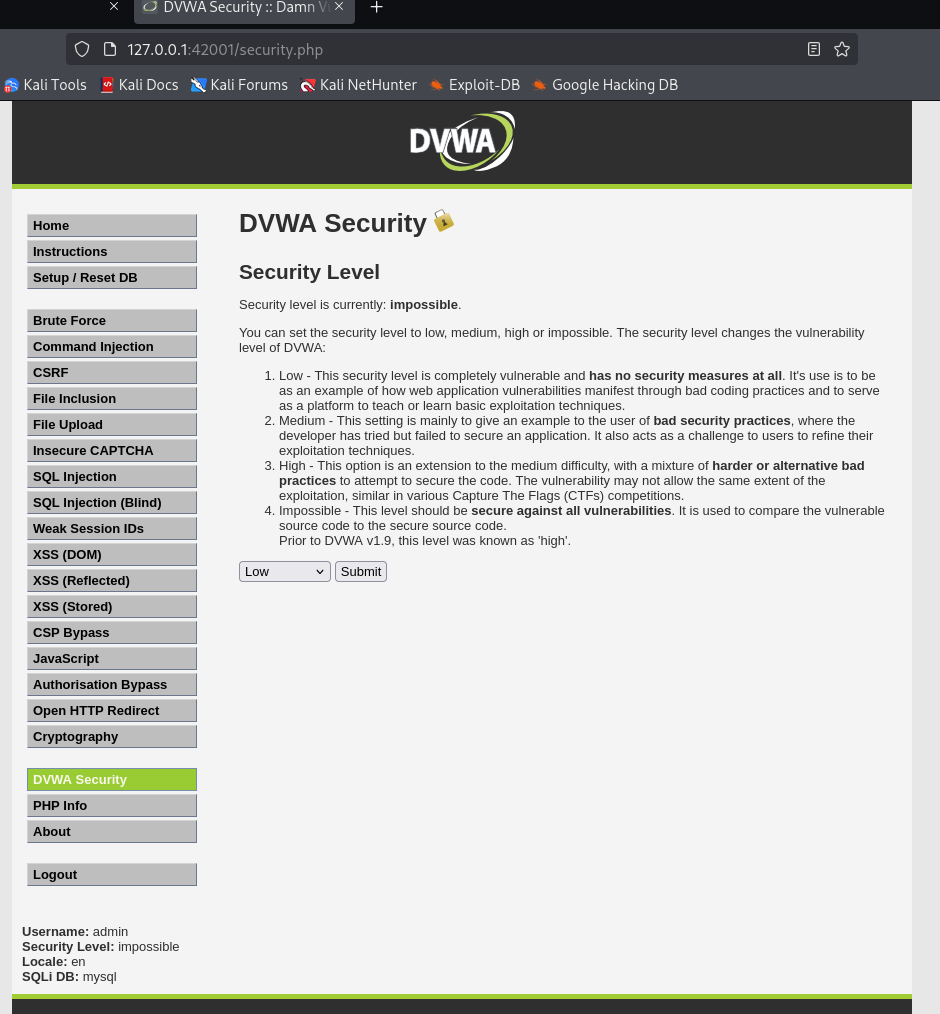The width and height of the screenshot is (940, 1014).
Task: Open Cryptography module
Action: click(x=112, y=737)
